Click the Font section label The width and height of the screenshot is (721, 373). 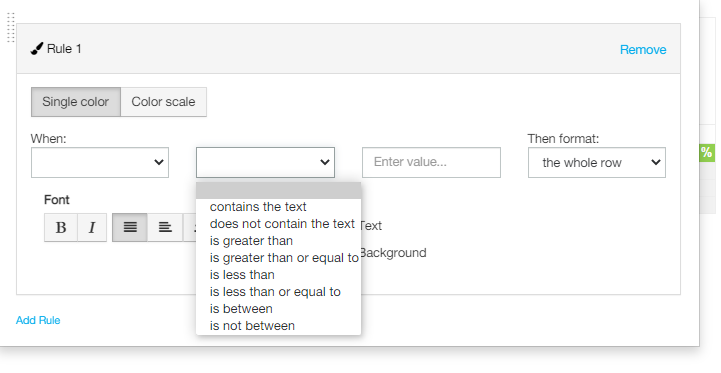pyautogui.click(x=57, y=200)
